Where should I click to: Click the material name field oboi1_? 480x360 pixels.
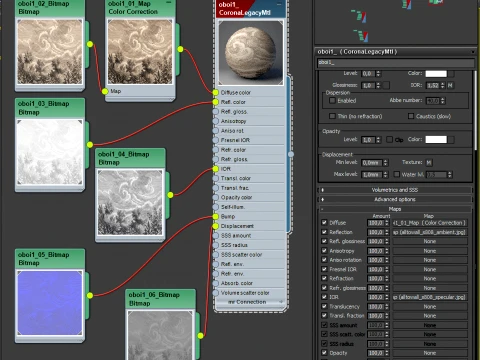coord(395,63)
